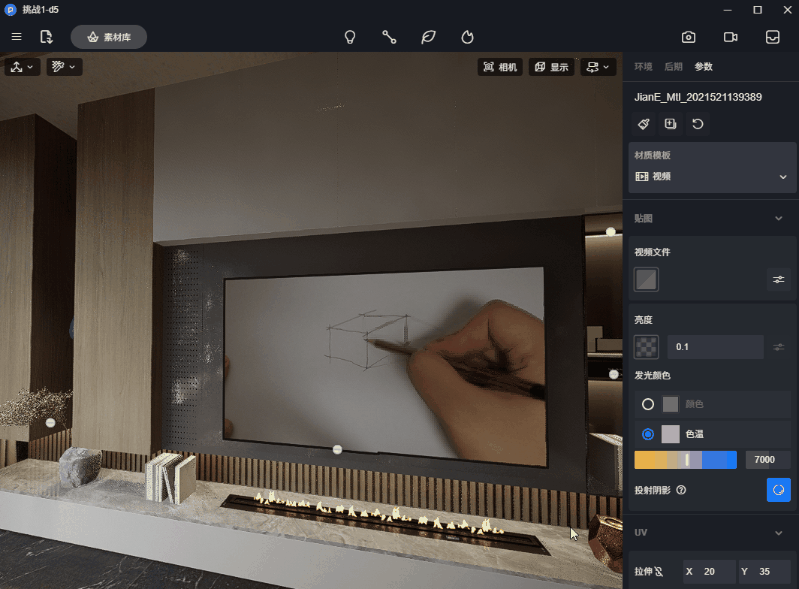Viewport: 799px width, 589px height.
Task: Reset material with the undo arrow icon
Action: (698, 124)
